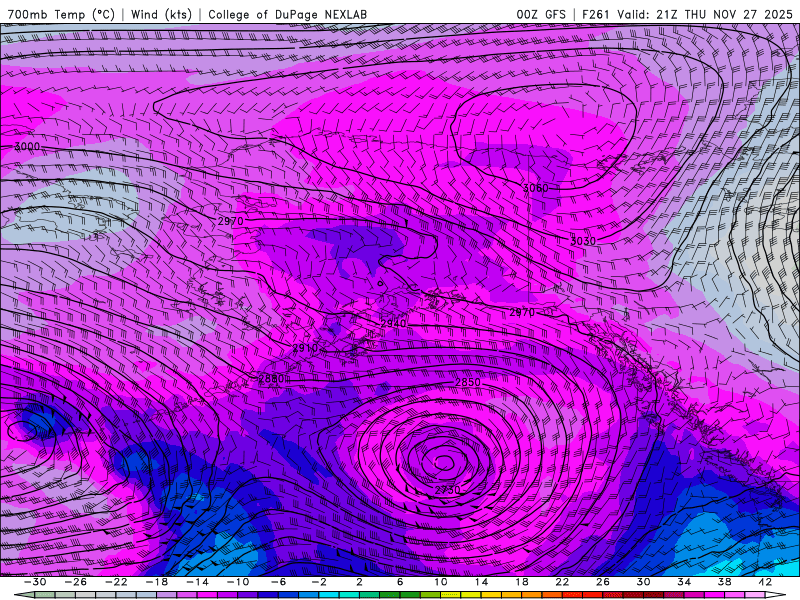The width and height of the screenshot is (800, 600).
Task: Click the positive 2 colorbar tick label
Action: [x=359, y=582]
